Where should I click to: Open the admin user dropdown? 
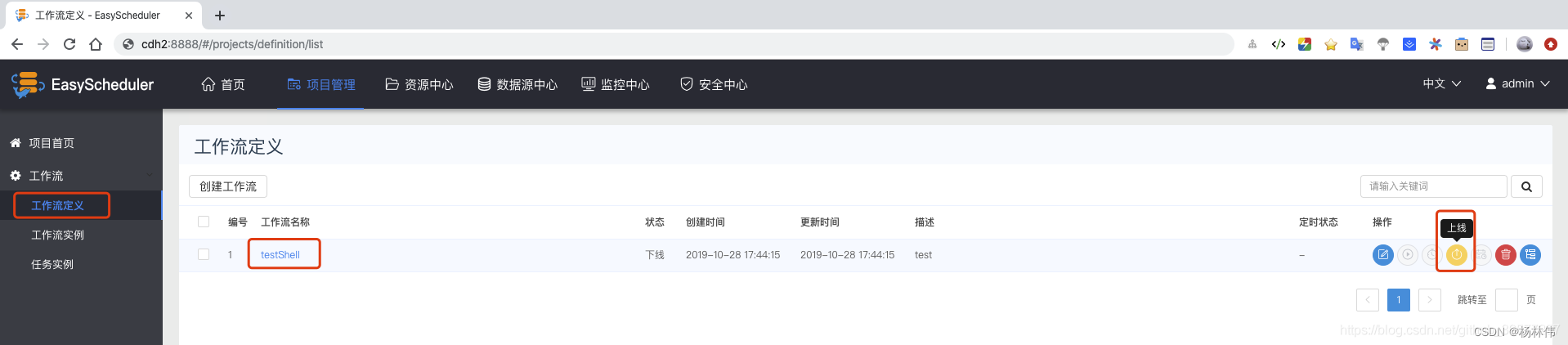coord(1518,83)
